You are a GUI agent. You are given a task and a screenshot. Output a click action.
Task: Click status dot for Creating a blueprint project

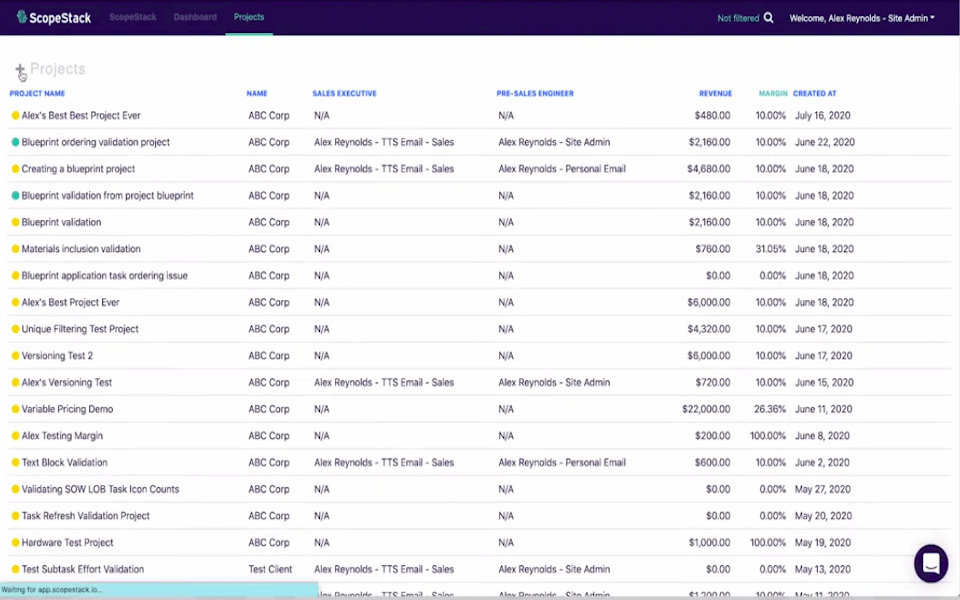(x=15, y=169)
